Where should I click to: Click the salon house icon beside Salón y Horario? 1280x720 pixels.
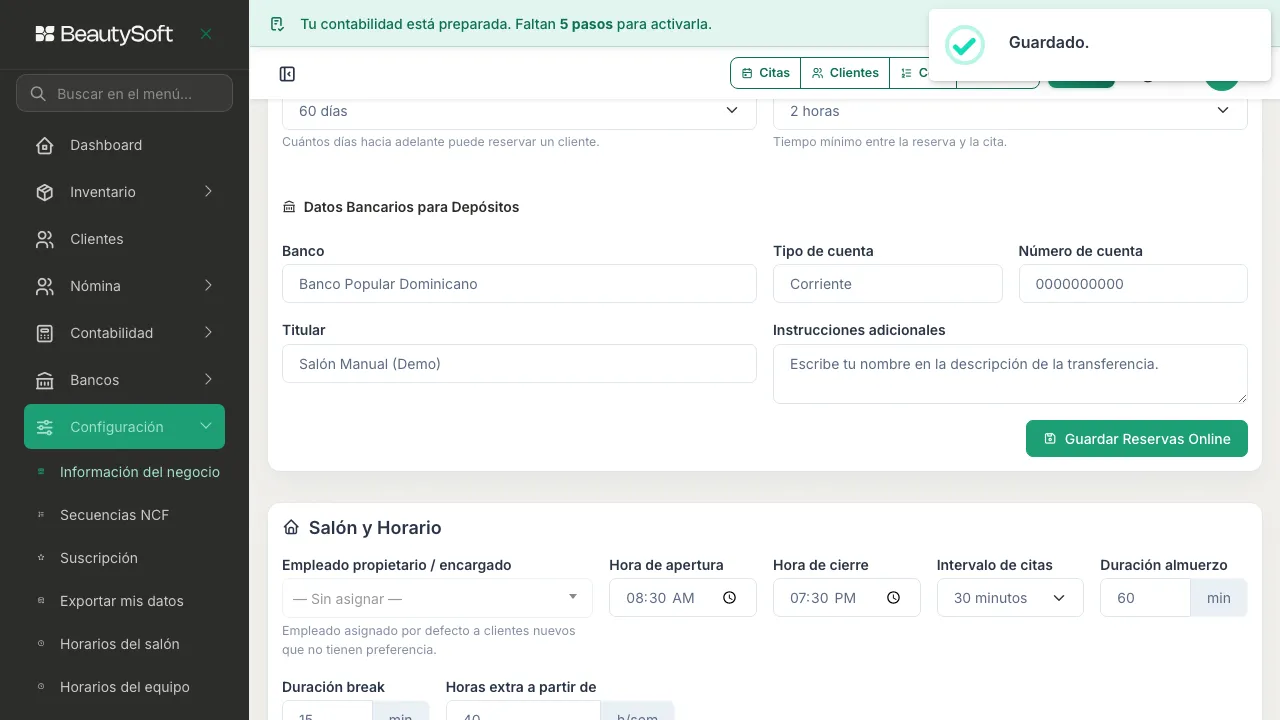(291, 527)
